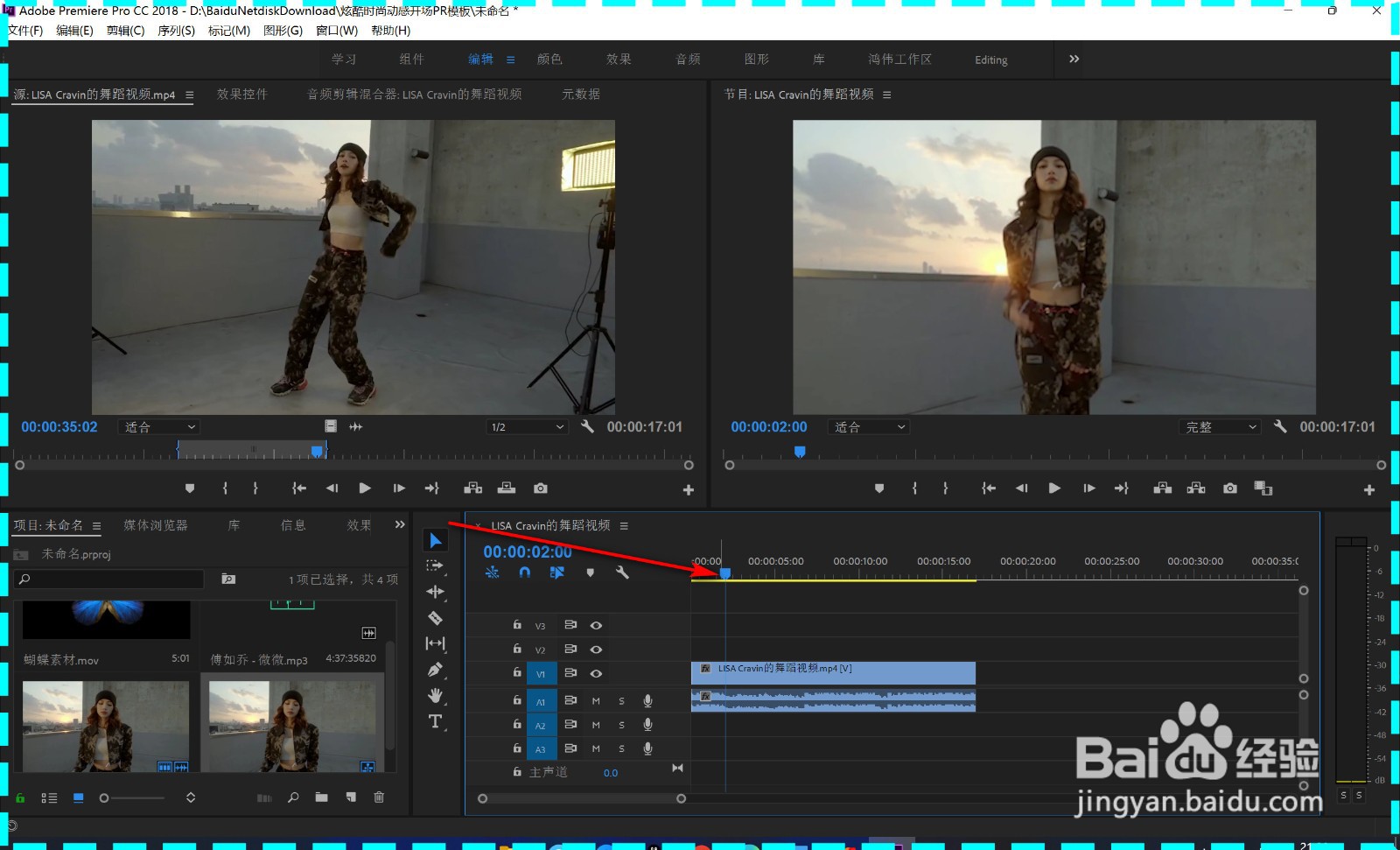This screenshot has height=850, width=1400.
Task: Expand the workspace overflow chevron
Action: [1074, 60]
